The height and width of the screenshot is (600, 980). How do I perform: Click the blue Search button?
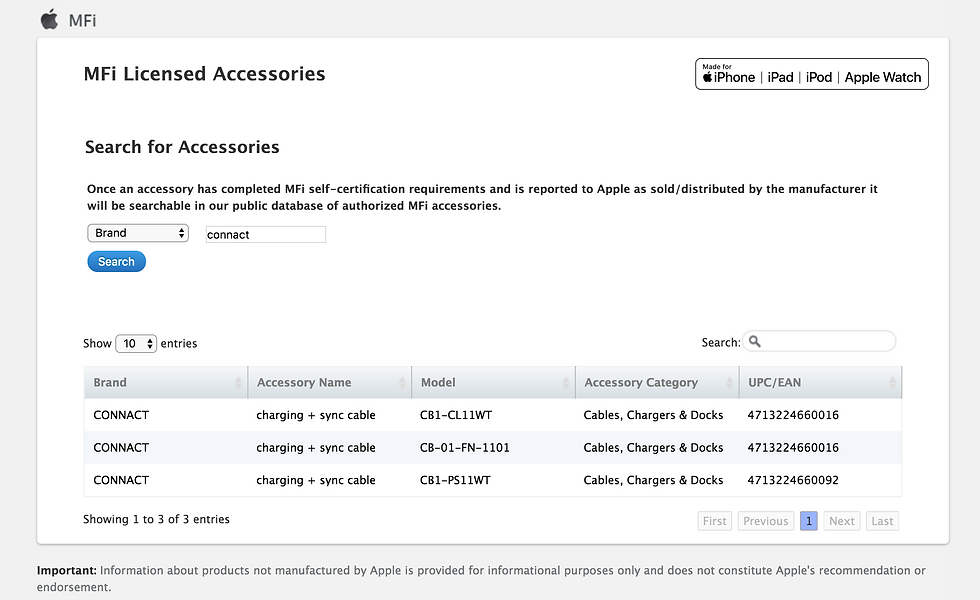[116, 262]
